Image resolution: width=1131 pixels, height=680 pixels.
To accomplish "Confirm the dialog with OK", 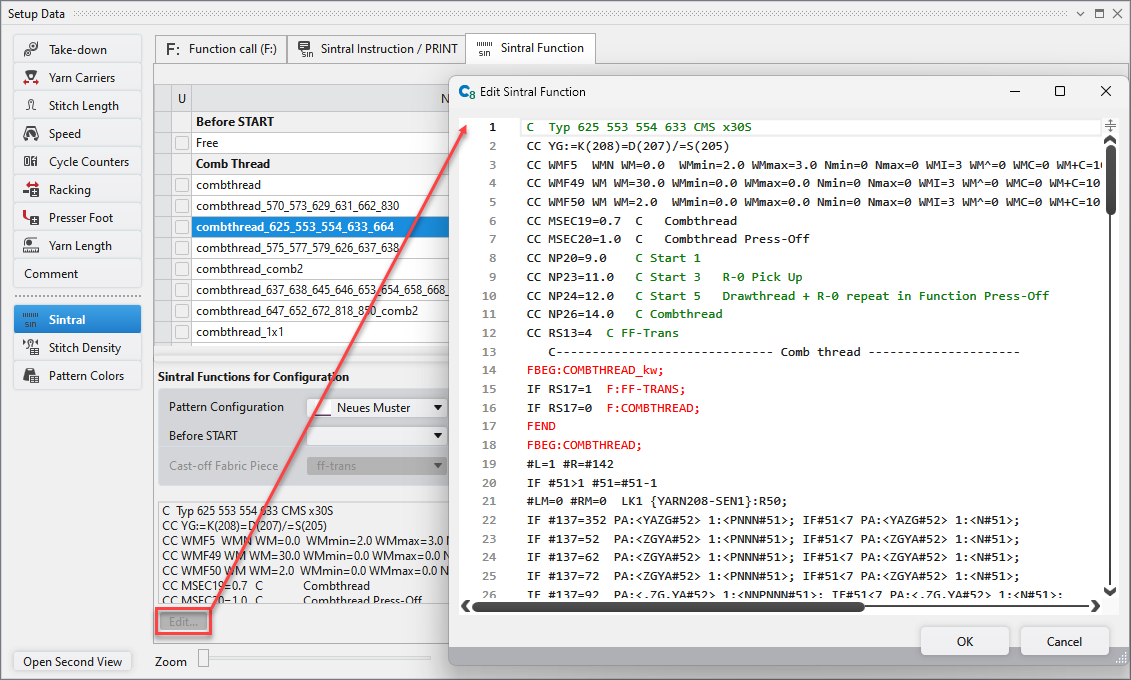I will click(x=964, y=641).
